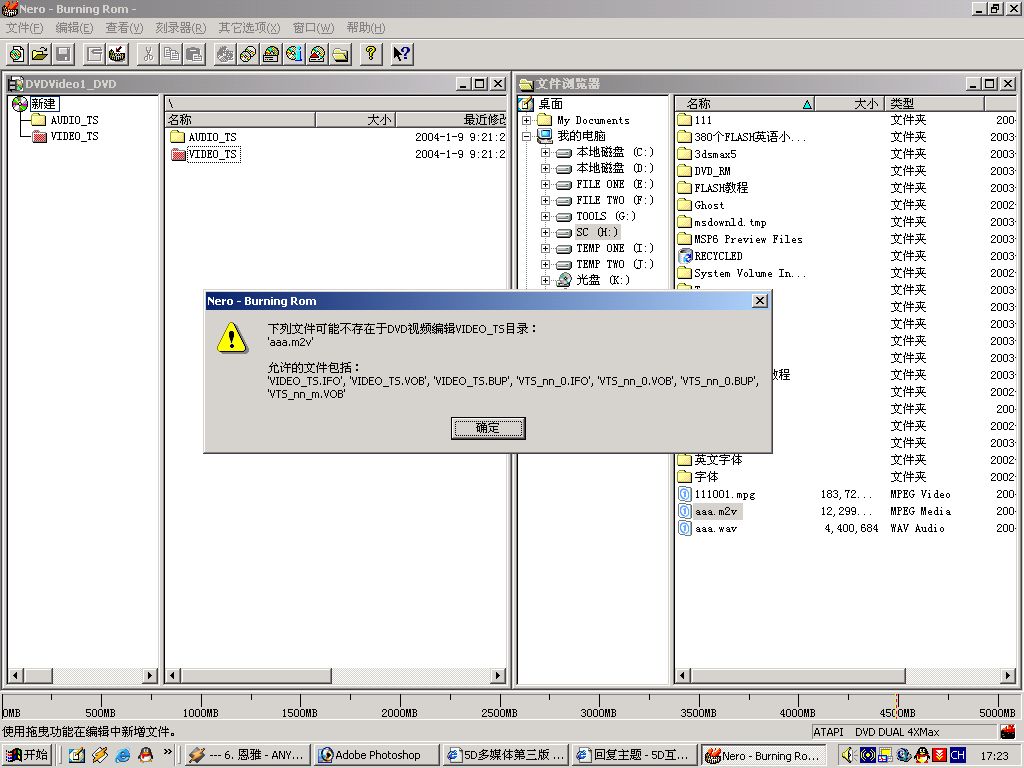This screenshot has width=1024, height=768.
Task: Collapse the 我的电脑 tree node
Action: (526, 136)
